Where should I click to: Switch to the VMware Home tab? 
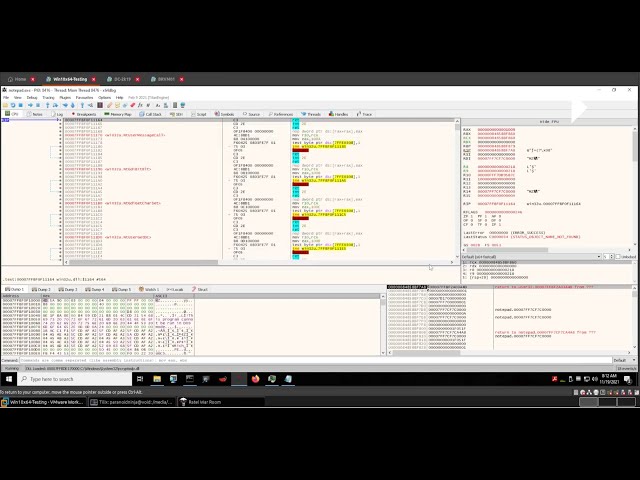[x=17, y=79]
